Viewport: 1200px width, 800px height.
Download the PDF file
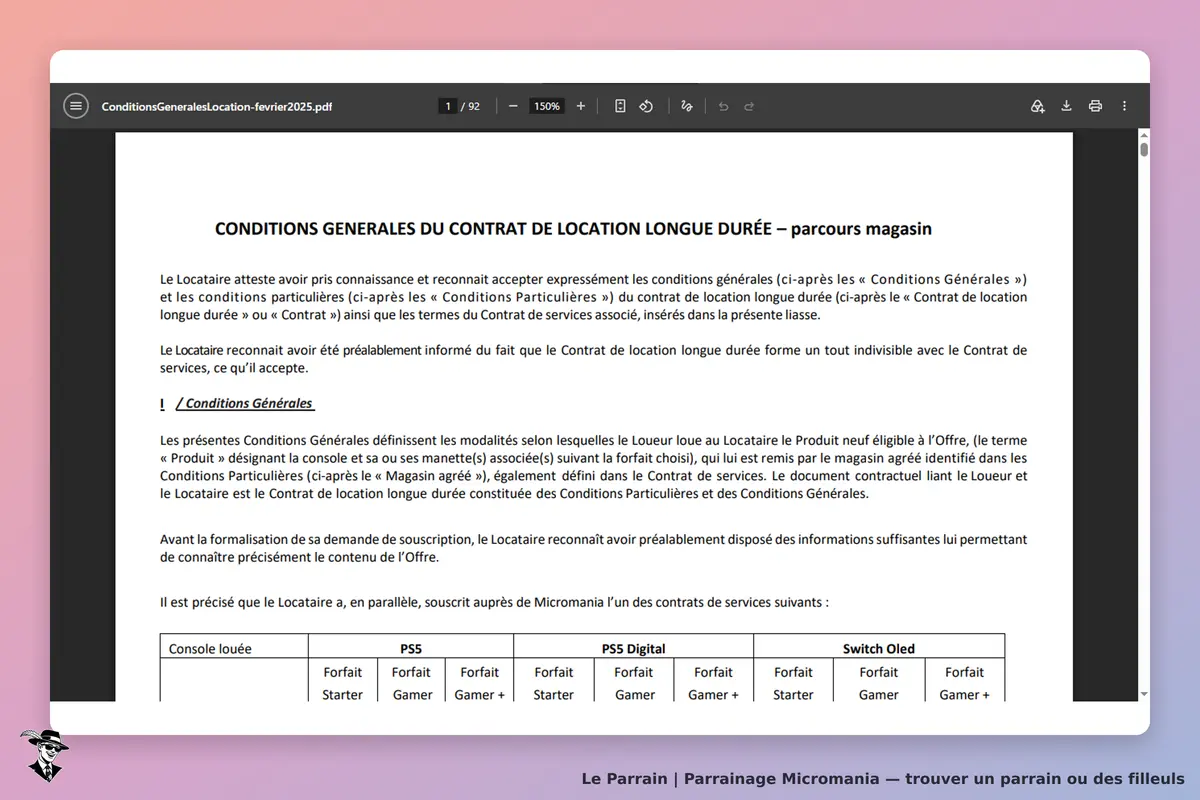point(1067,106)
